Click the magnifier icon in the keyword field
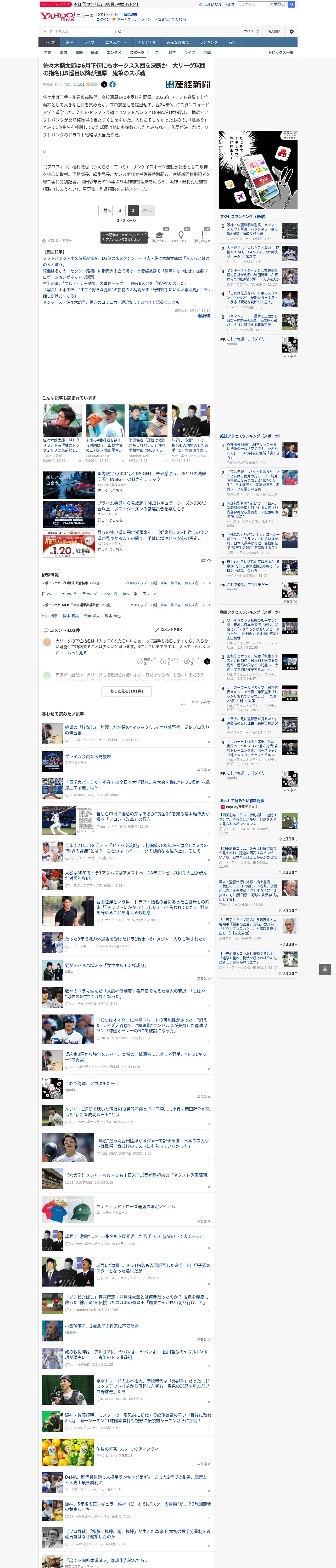Screen dimensions: 336x1568 pos(120,32)
